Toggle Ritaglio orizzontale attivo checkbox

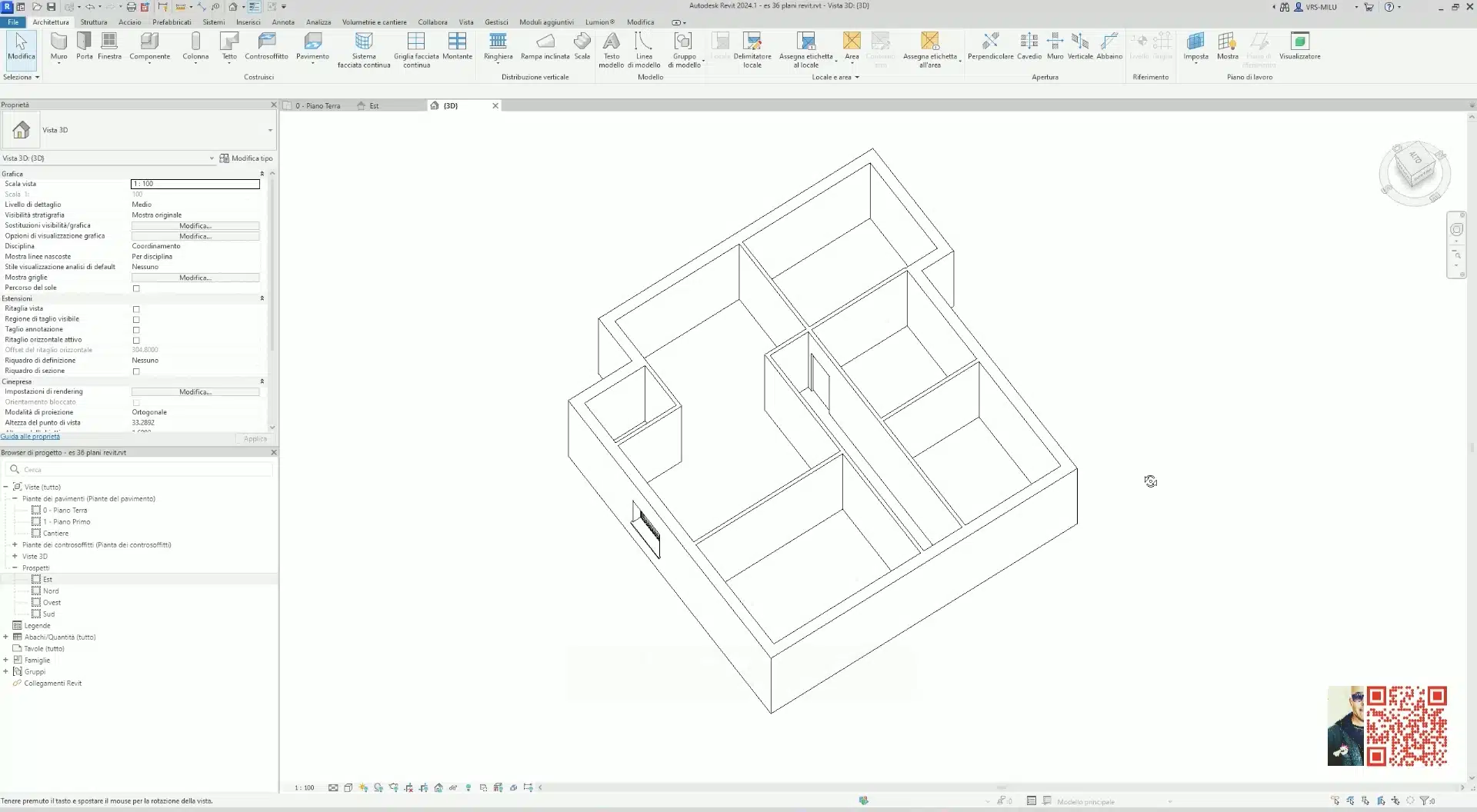(136, 340)
